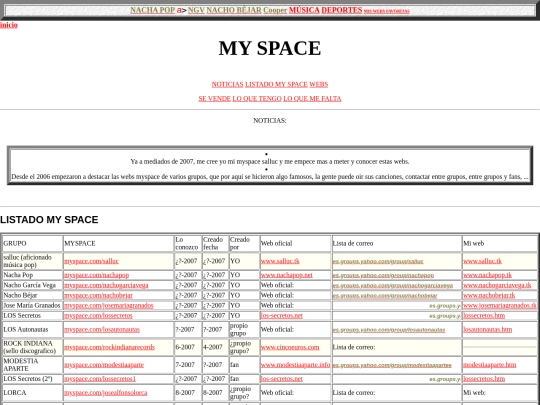Image resolution: width=540 pixels, height=405 pixels.
Task: Open the salluc Yahoo groups mailing list link
Action: (378, 262)
